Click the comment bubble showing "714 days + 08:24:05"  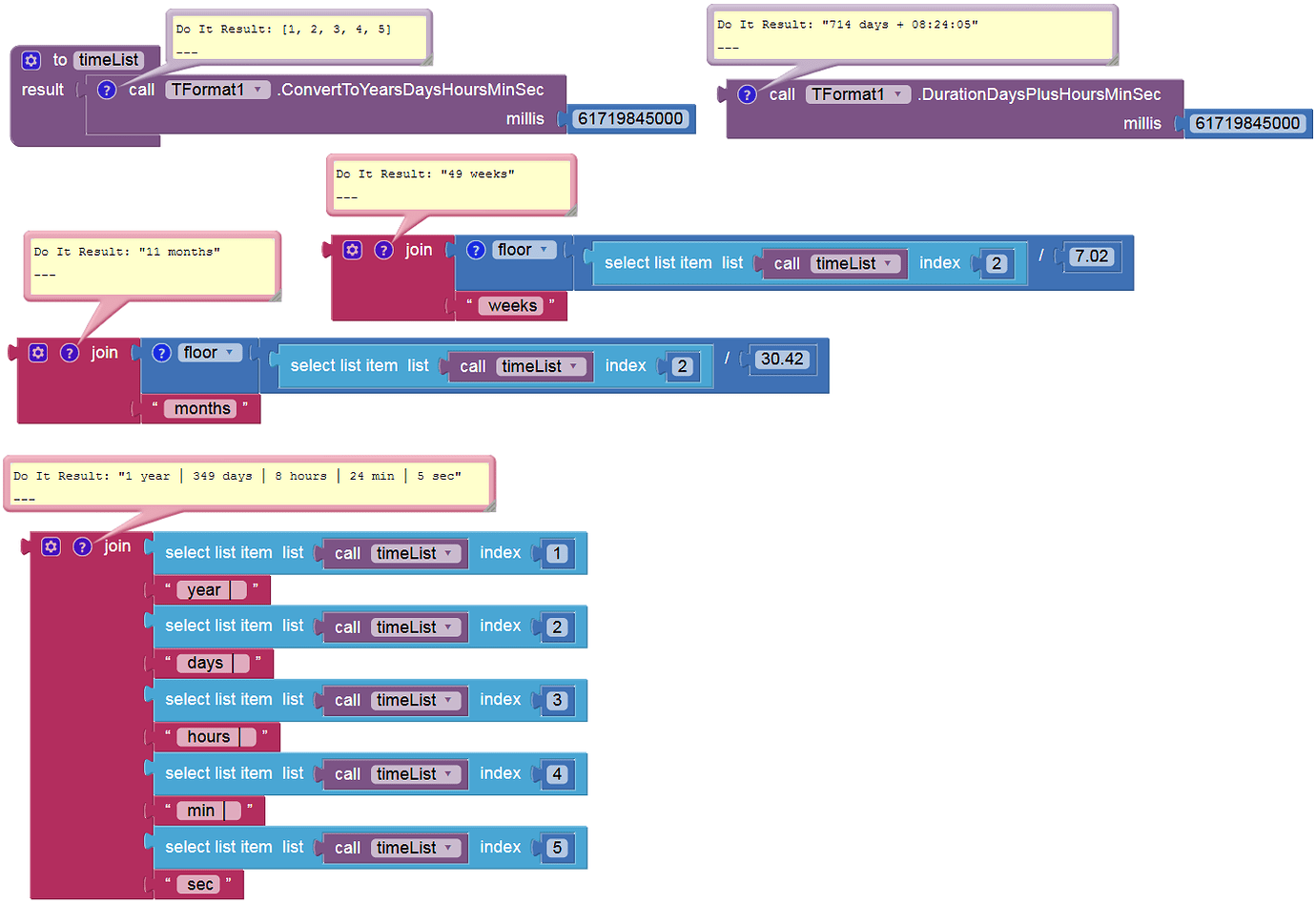click(913, 35)
